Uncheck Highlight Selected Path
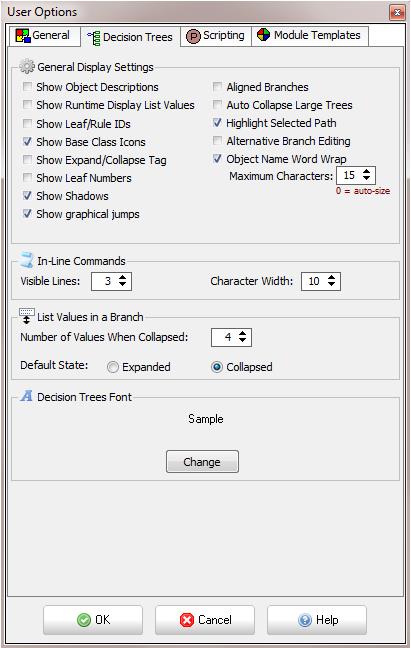 tap(217, 123)
